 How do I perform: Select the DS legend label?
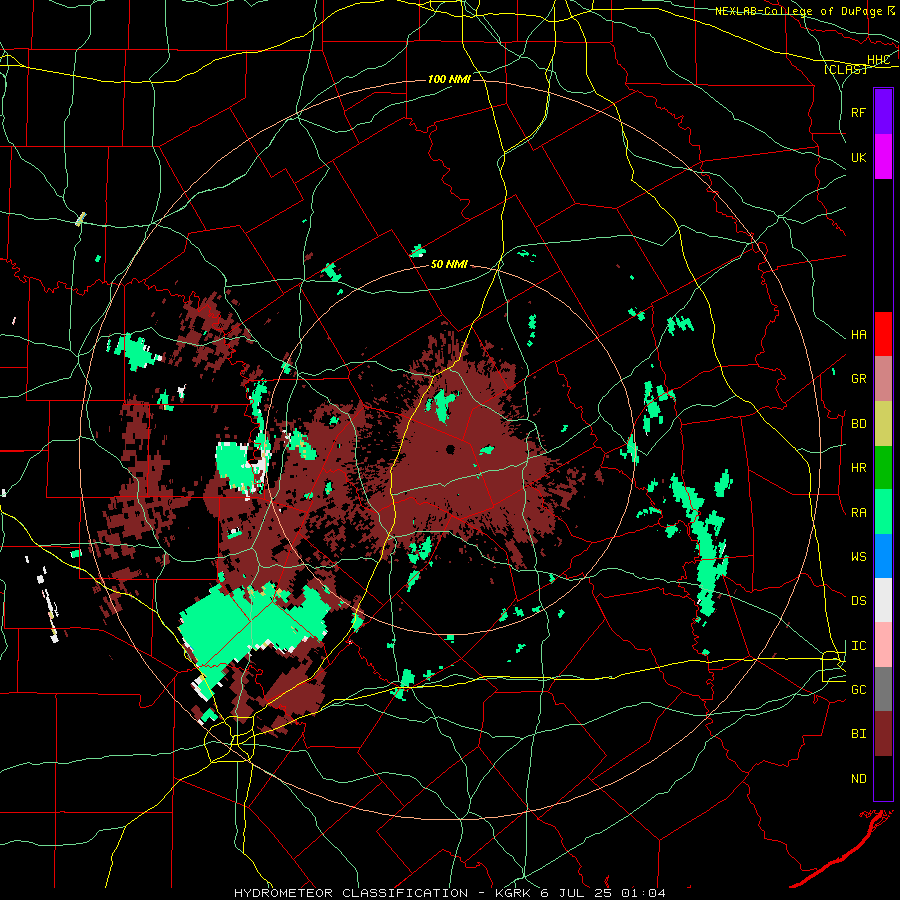(858, 601)
